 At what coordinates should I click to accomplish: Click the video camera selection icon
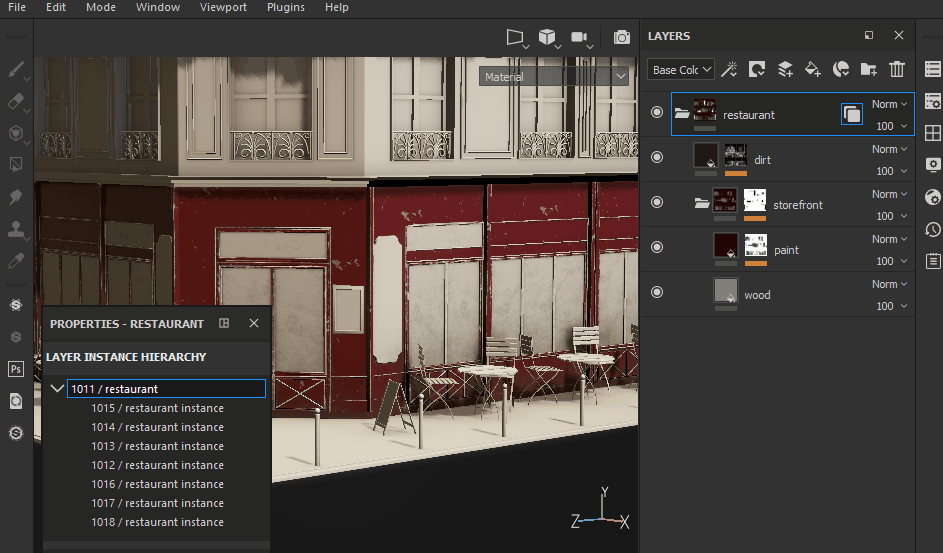(580, 37)
